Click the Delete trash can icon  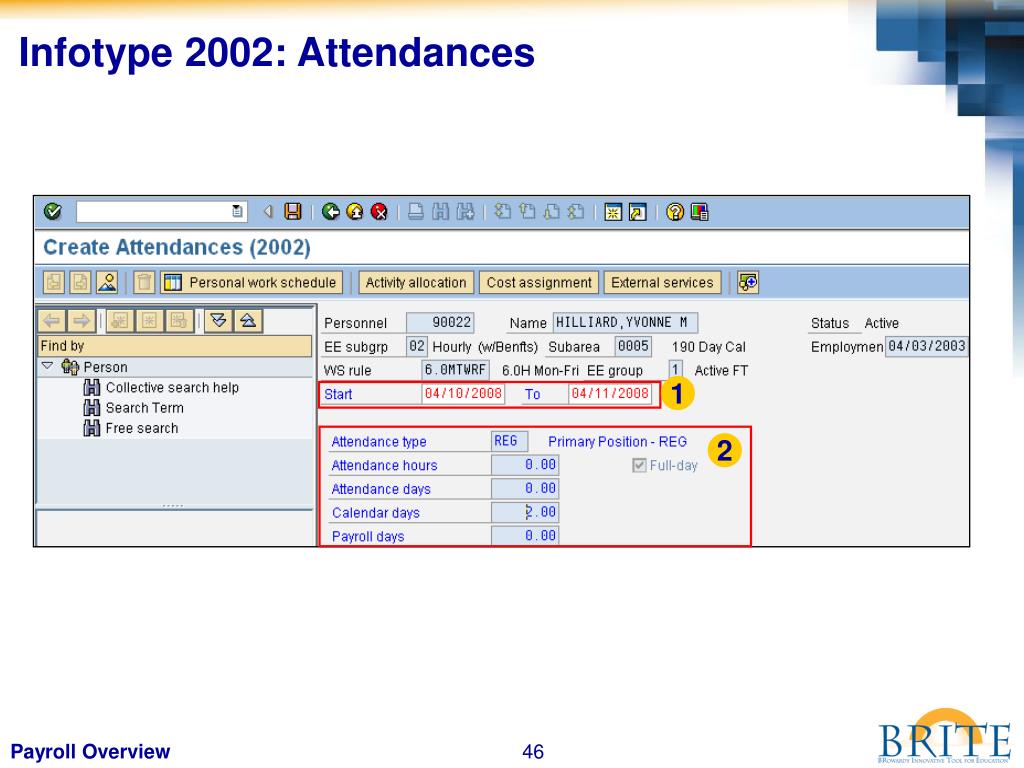(144, 283)
